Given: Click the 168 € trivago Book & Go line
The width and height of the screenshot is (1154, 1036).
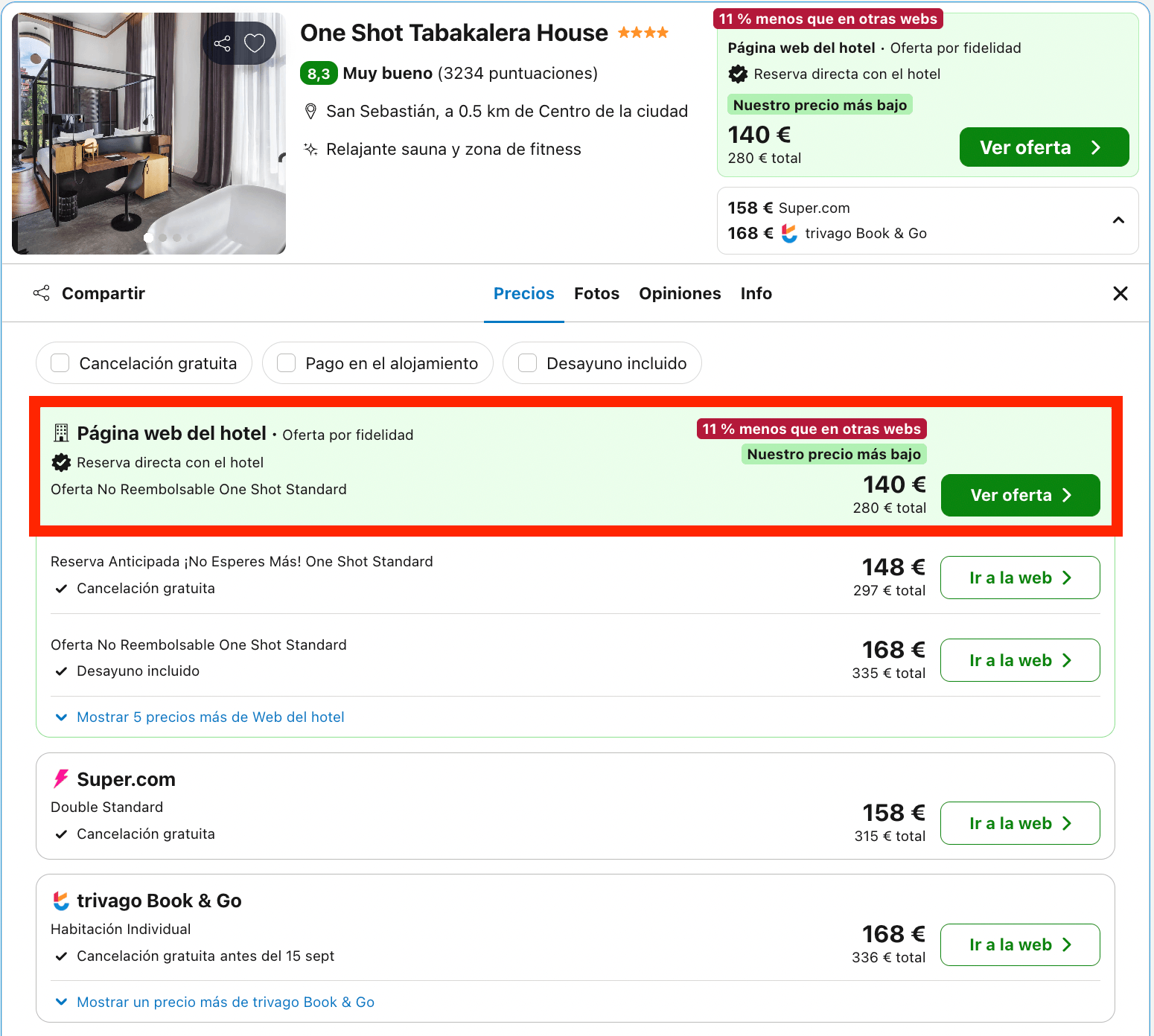Looking at the screenshot, I should [827, 233].
